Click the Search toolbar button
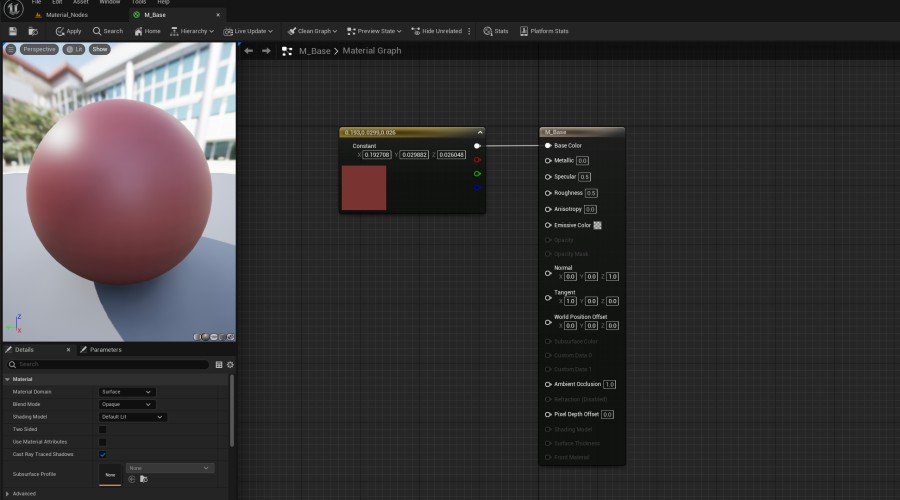Screen dimensions: 900x500 [108, 31]
